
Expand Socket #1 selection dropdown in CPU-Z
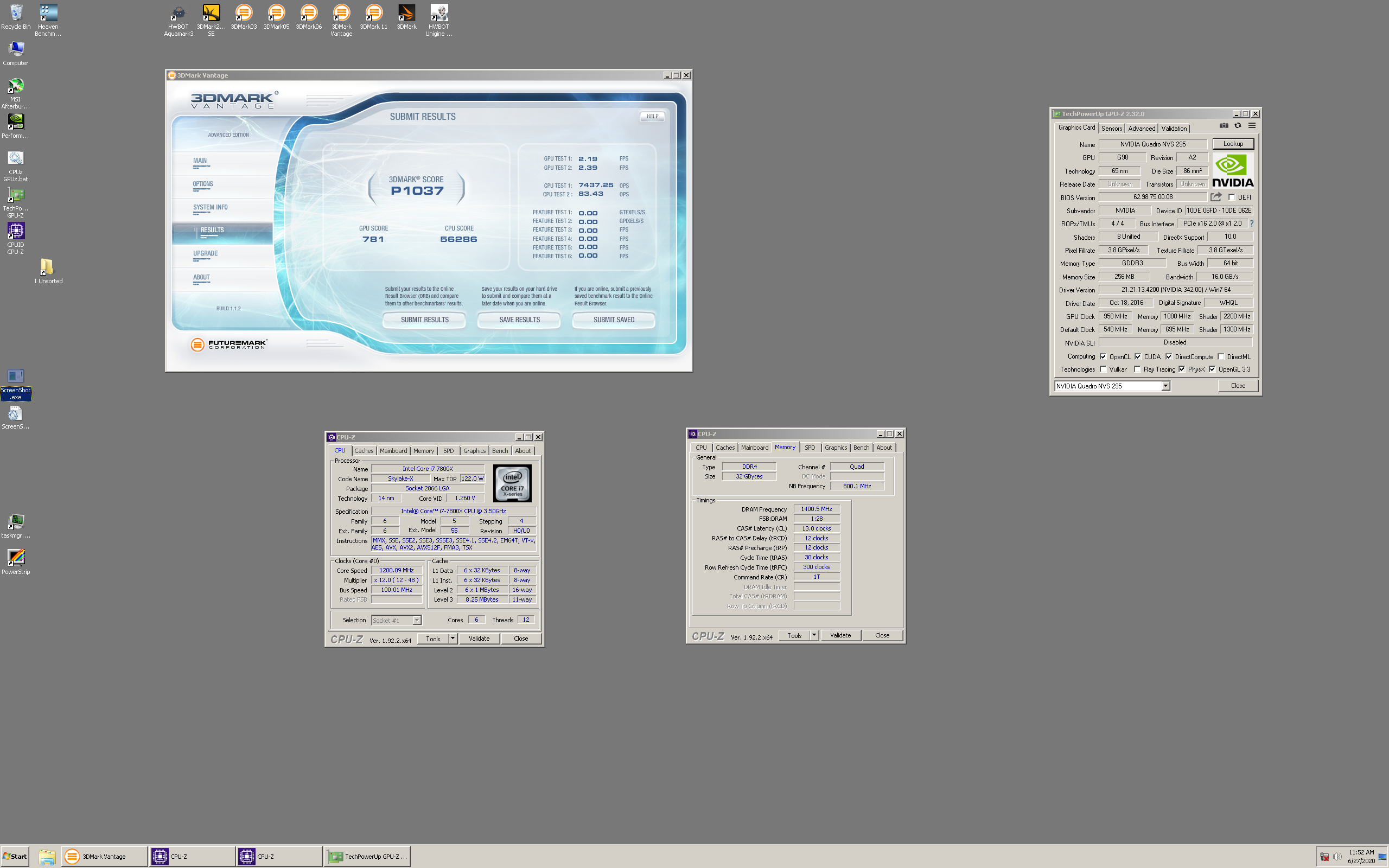click(x=417, y=620)
